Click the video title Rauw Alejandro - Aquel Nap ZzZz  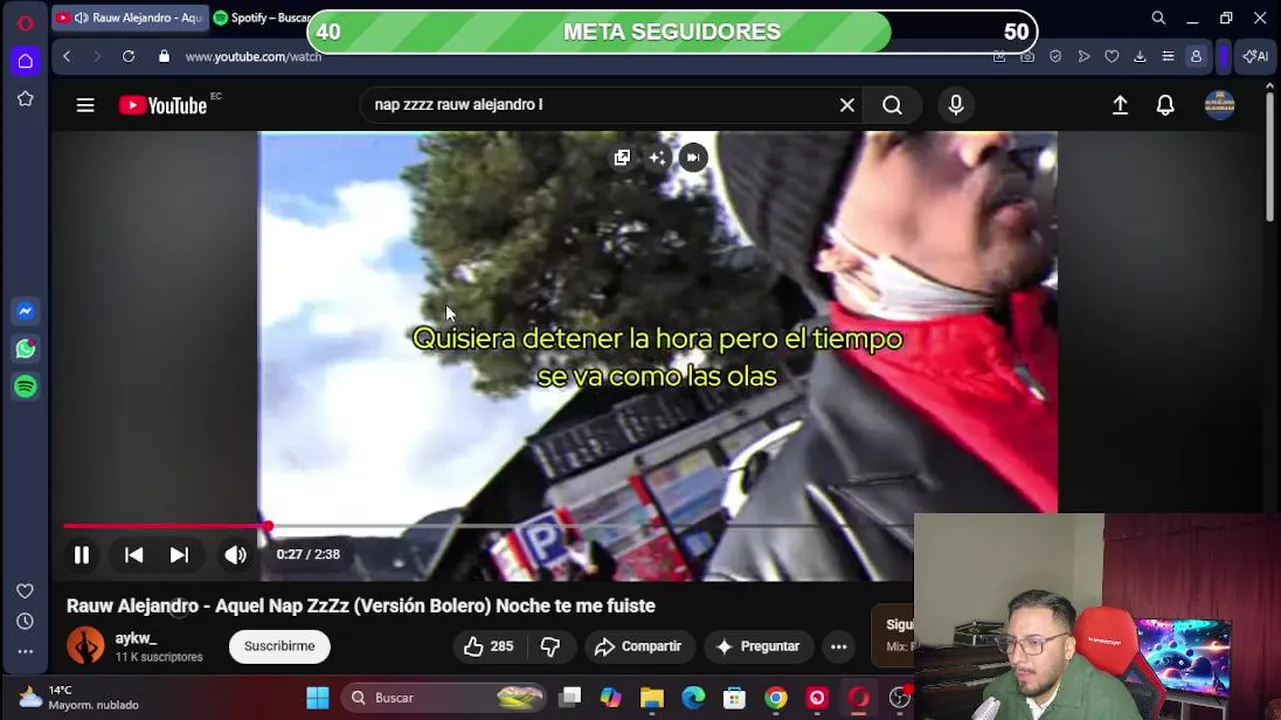pos(361,606)
